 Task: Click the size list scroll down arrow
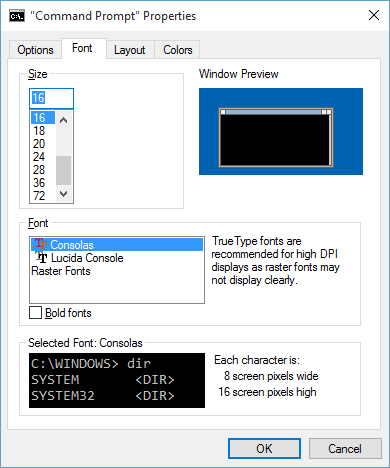click(64, 193)
